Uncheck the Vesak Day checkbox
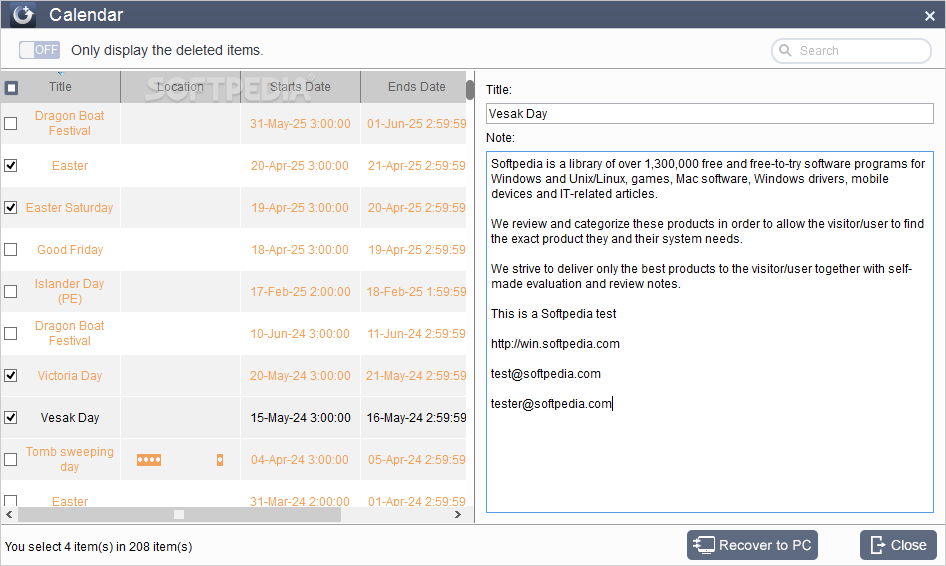This screenshot has height=566, width=946. click(11, 418)
